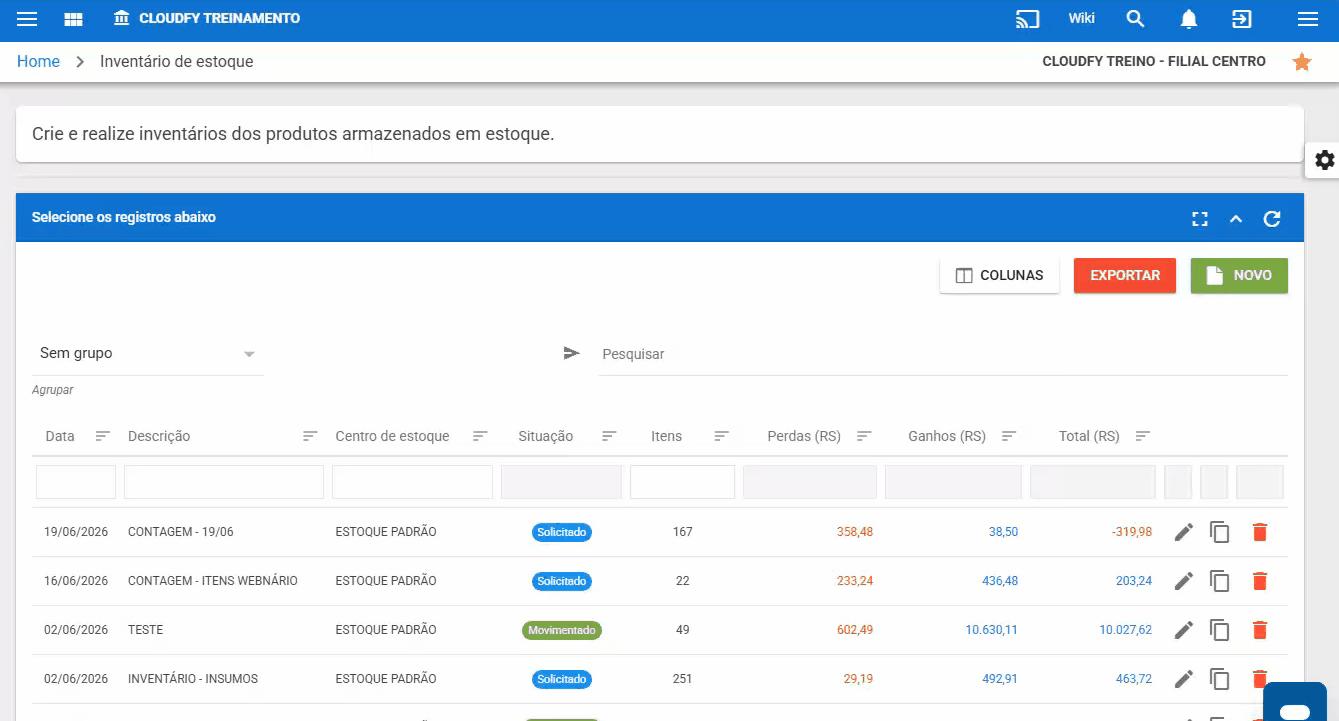
Task: Click the Centro de estoque filter input
Action: [x=412, y=482]
